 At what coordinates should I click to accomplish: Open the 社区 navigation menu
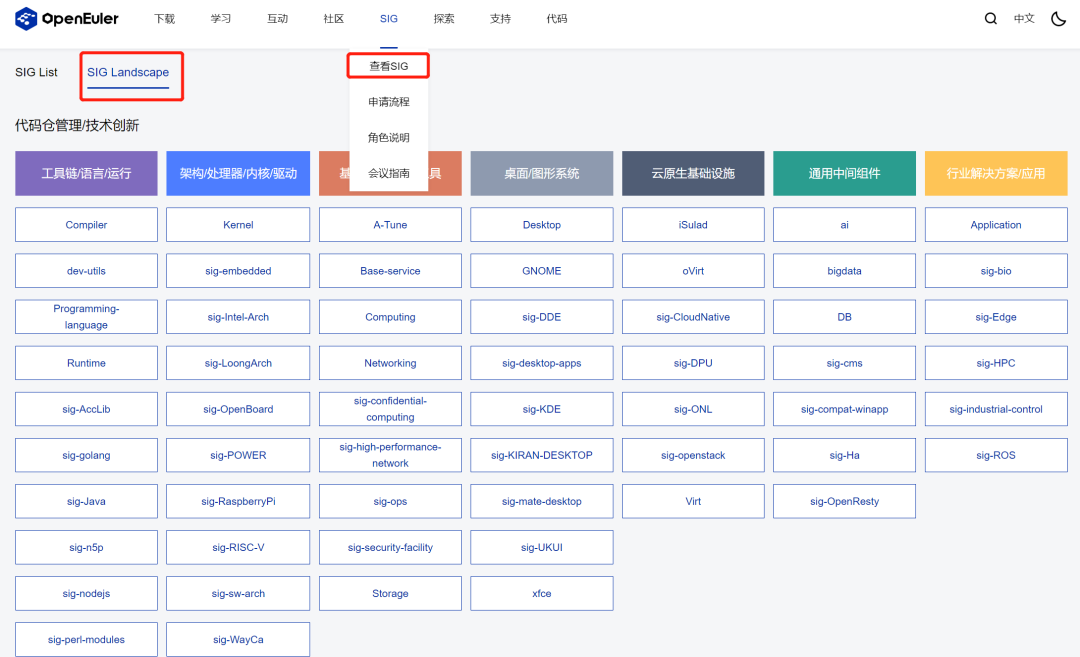(x=332, y=18)
